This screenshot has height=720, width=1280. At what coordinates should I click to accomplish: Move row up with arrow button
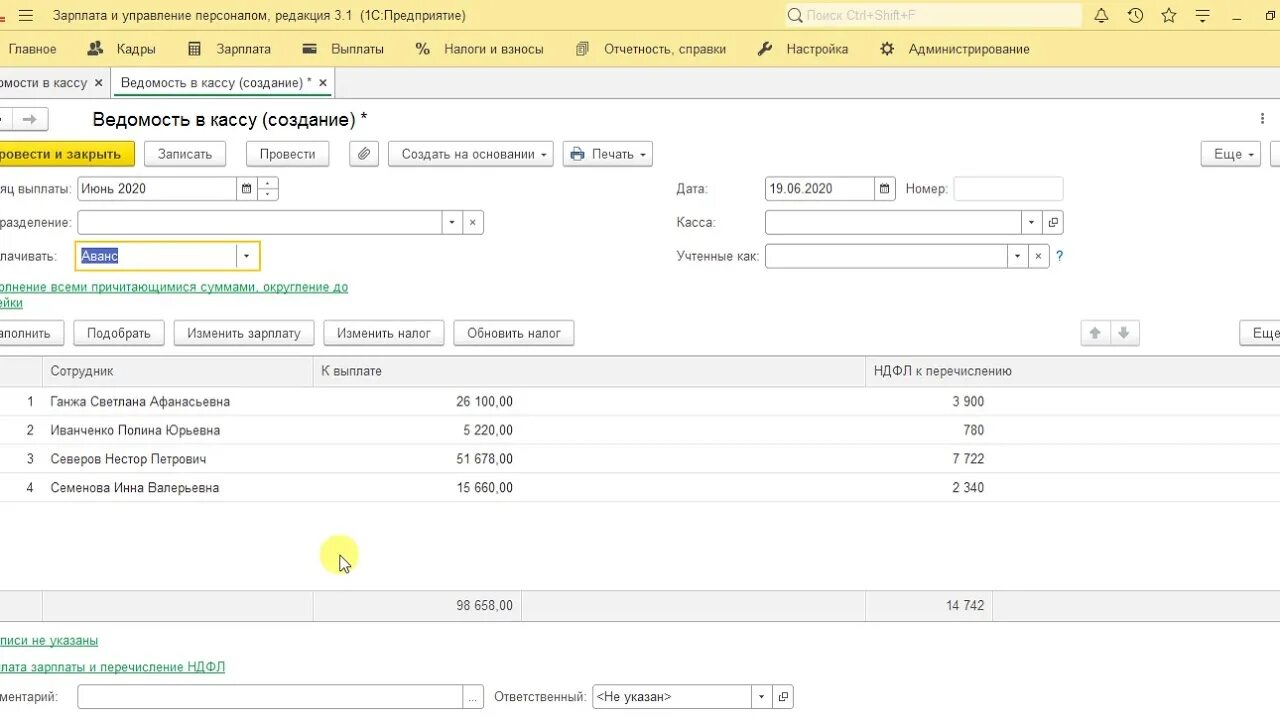(1095, 333)
